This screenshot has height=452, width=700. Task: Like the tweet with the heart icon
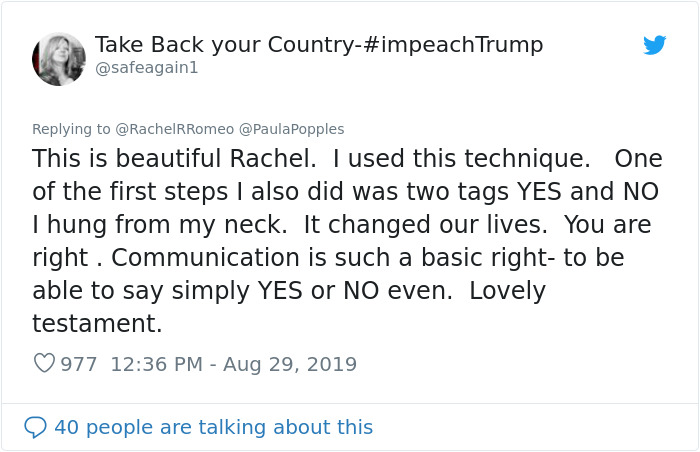pyautogui.click(x=44, y=364)
